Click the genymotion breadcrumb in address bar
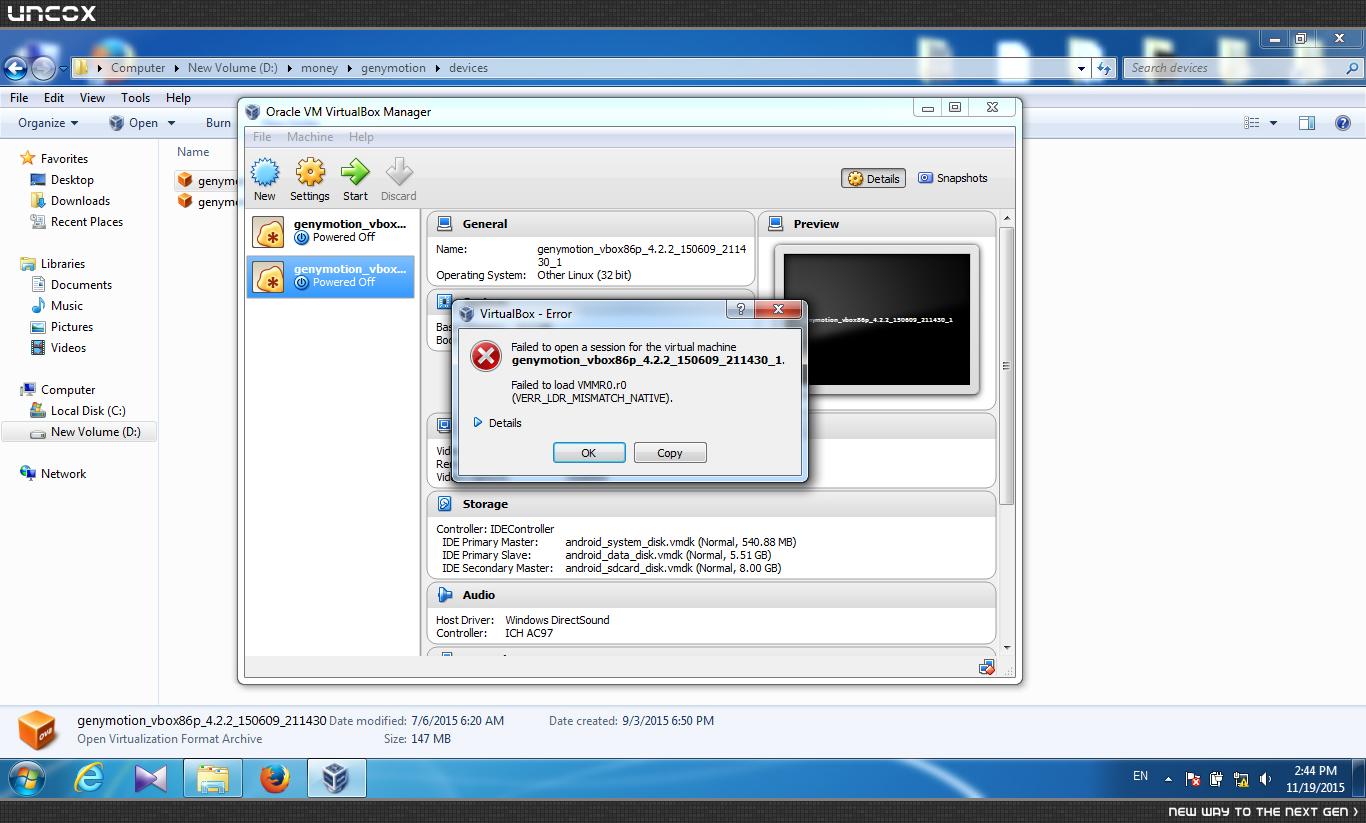Viewport: 1366px width, 823px height. tap(393, 68)
